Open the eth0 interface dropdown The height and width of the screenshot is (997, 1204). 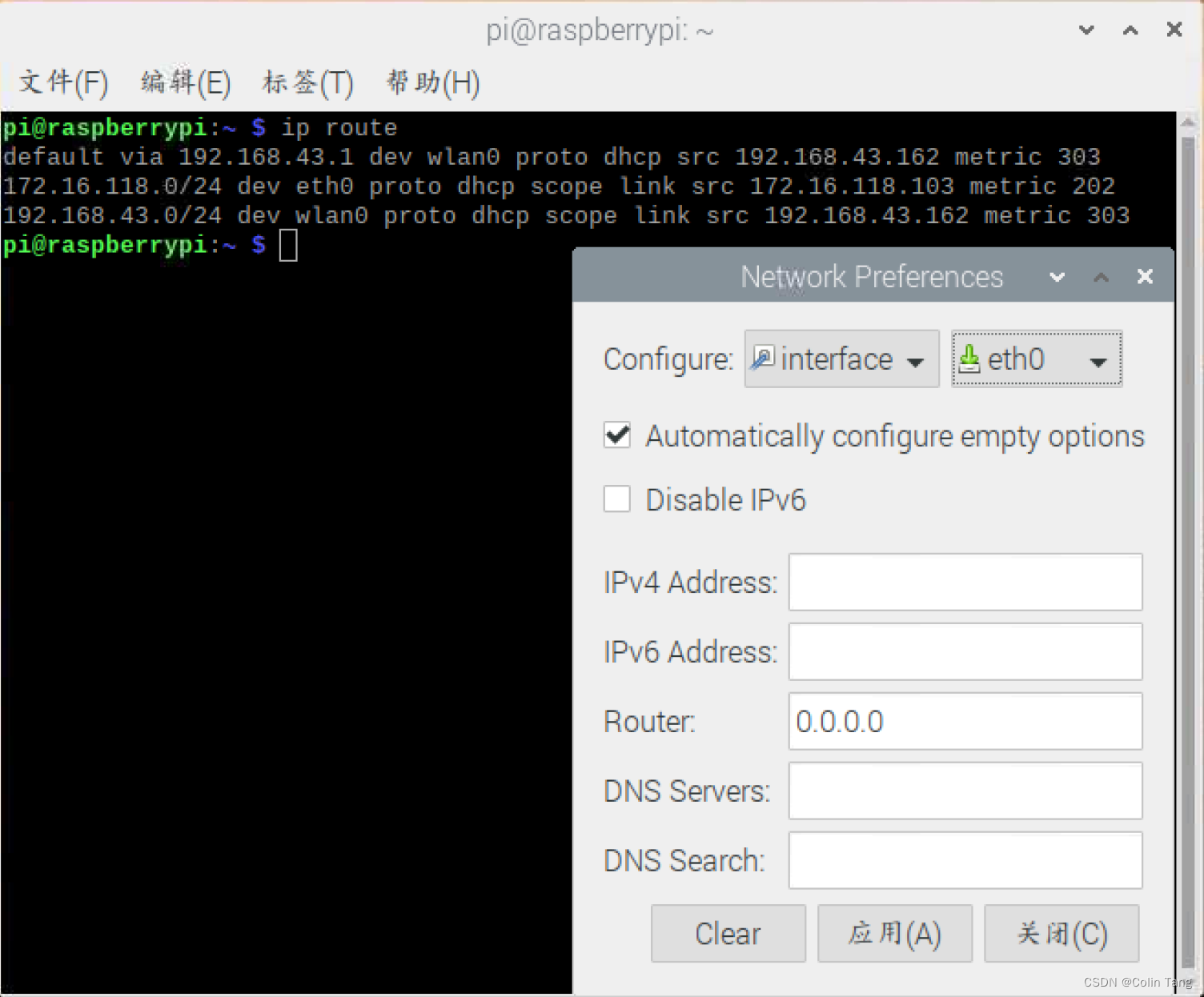(1037, 359)
